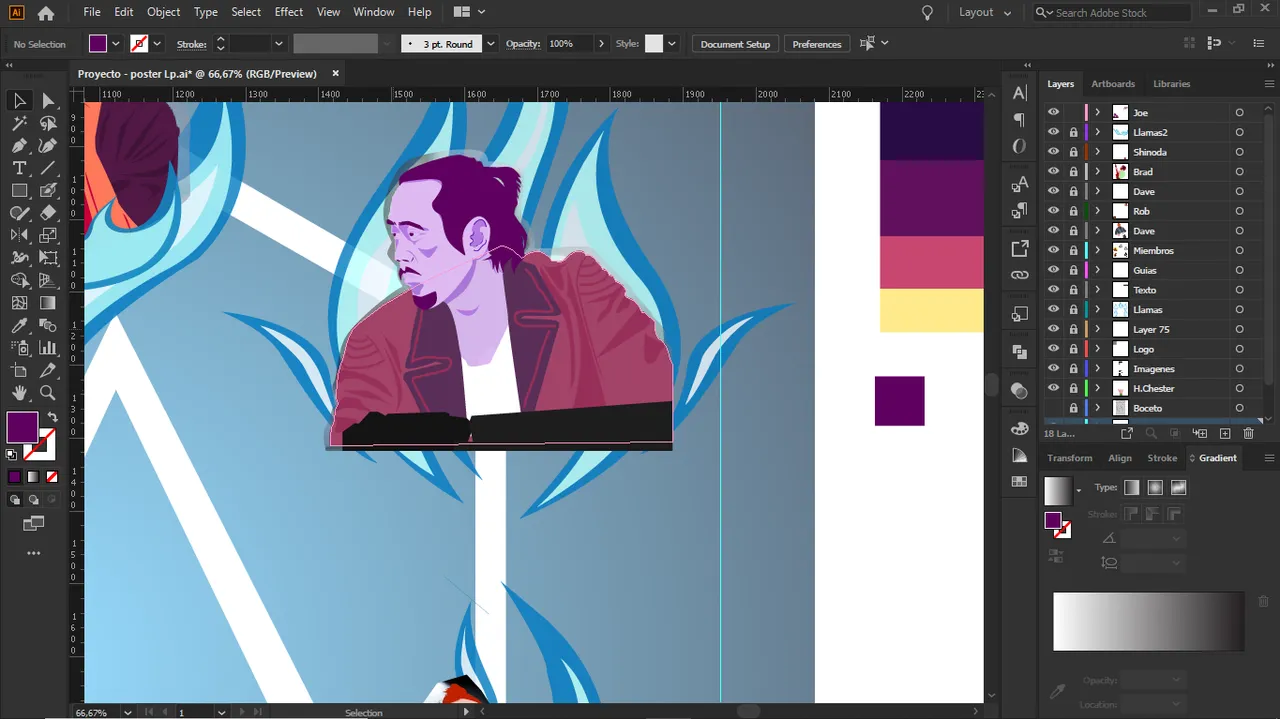Show the hidden Boceto layer
The image size is (1280, 719).
1053,408
